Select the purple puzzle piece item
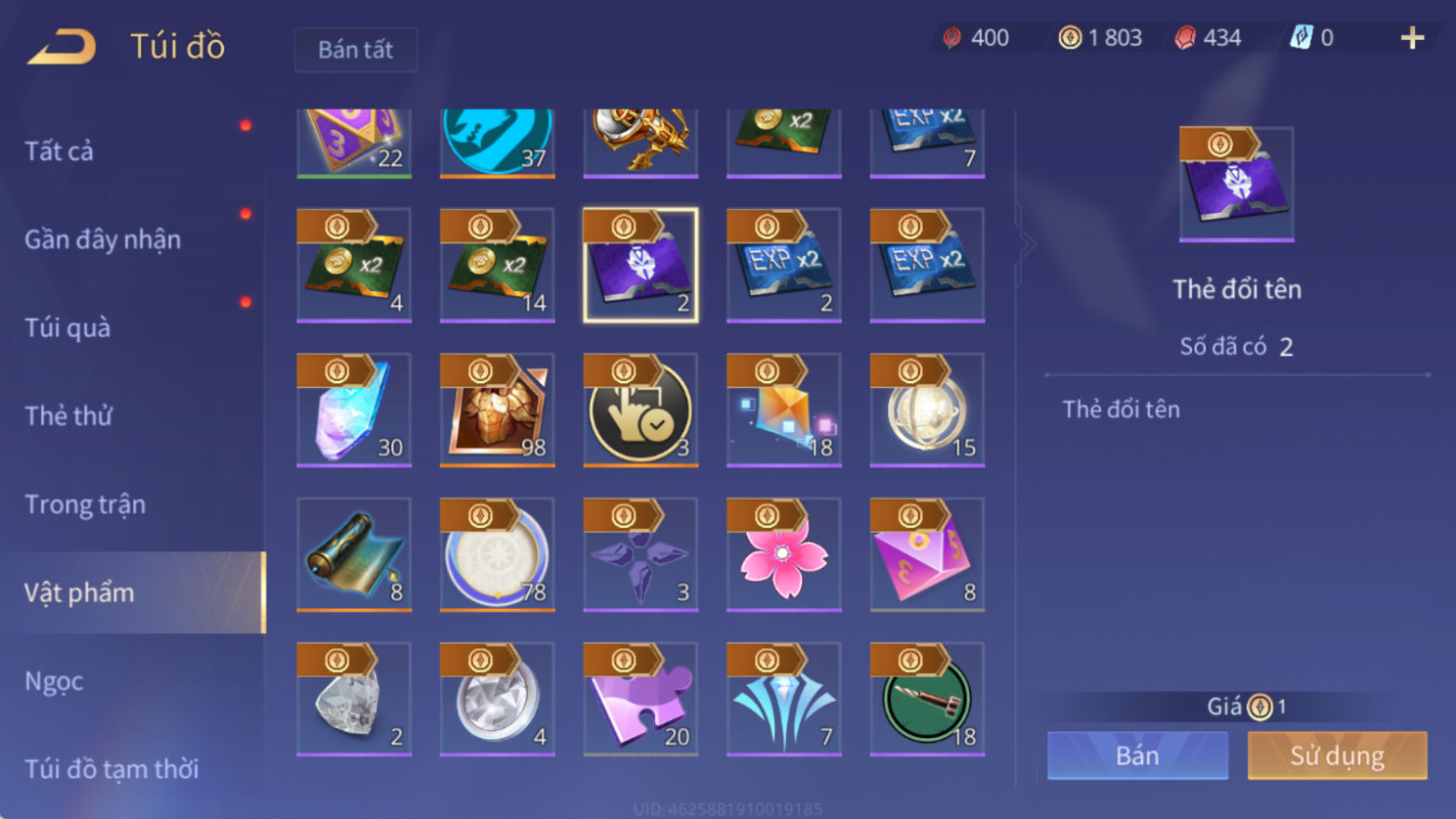The height and width of the screenshot is (819, 1456). 640,699
